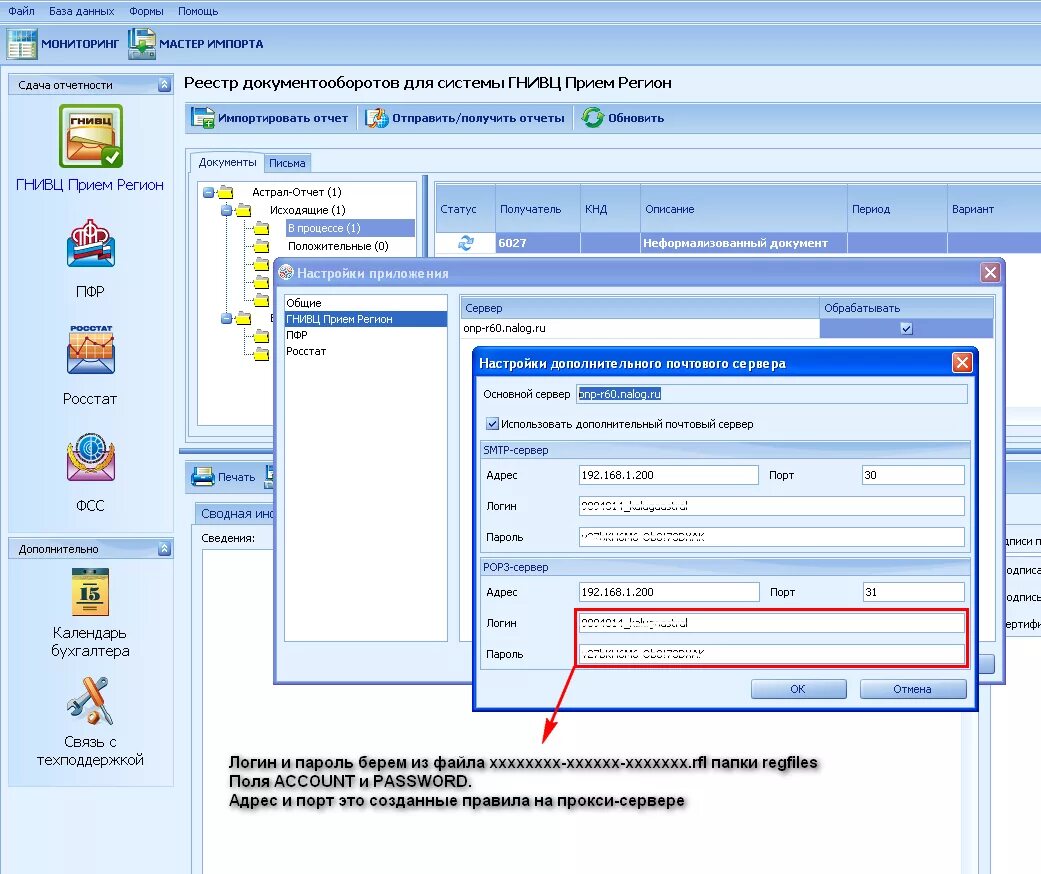Click the SMTP Пароль field
Viewport: 1041px width, 874px height.
click(771, 537)
